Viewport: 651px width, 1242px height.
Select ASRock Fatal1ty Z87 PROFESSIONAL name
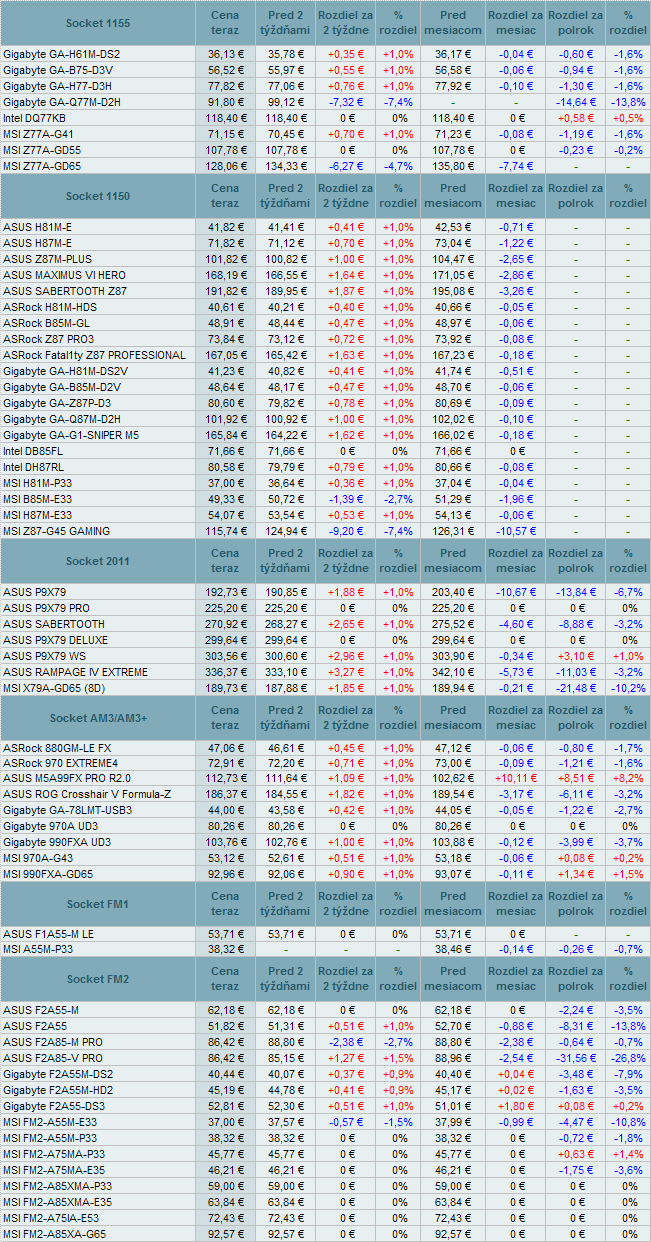coord(94,355)
